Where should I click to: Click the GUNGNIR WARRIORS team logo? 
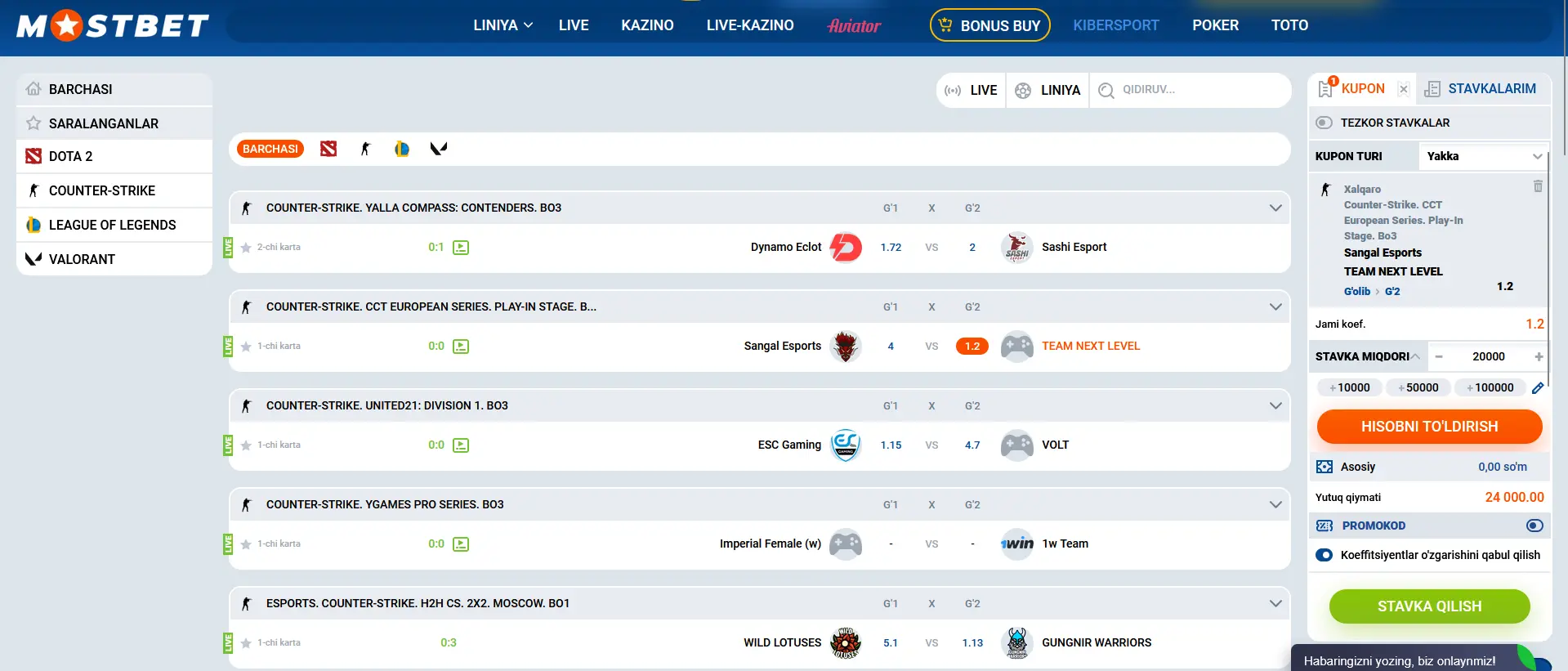(1017, 643)
